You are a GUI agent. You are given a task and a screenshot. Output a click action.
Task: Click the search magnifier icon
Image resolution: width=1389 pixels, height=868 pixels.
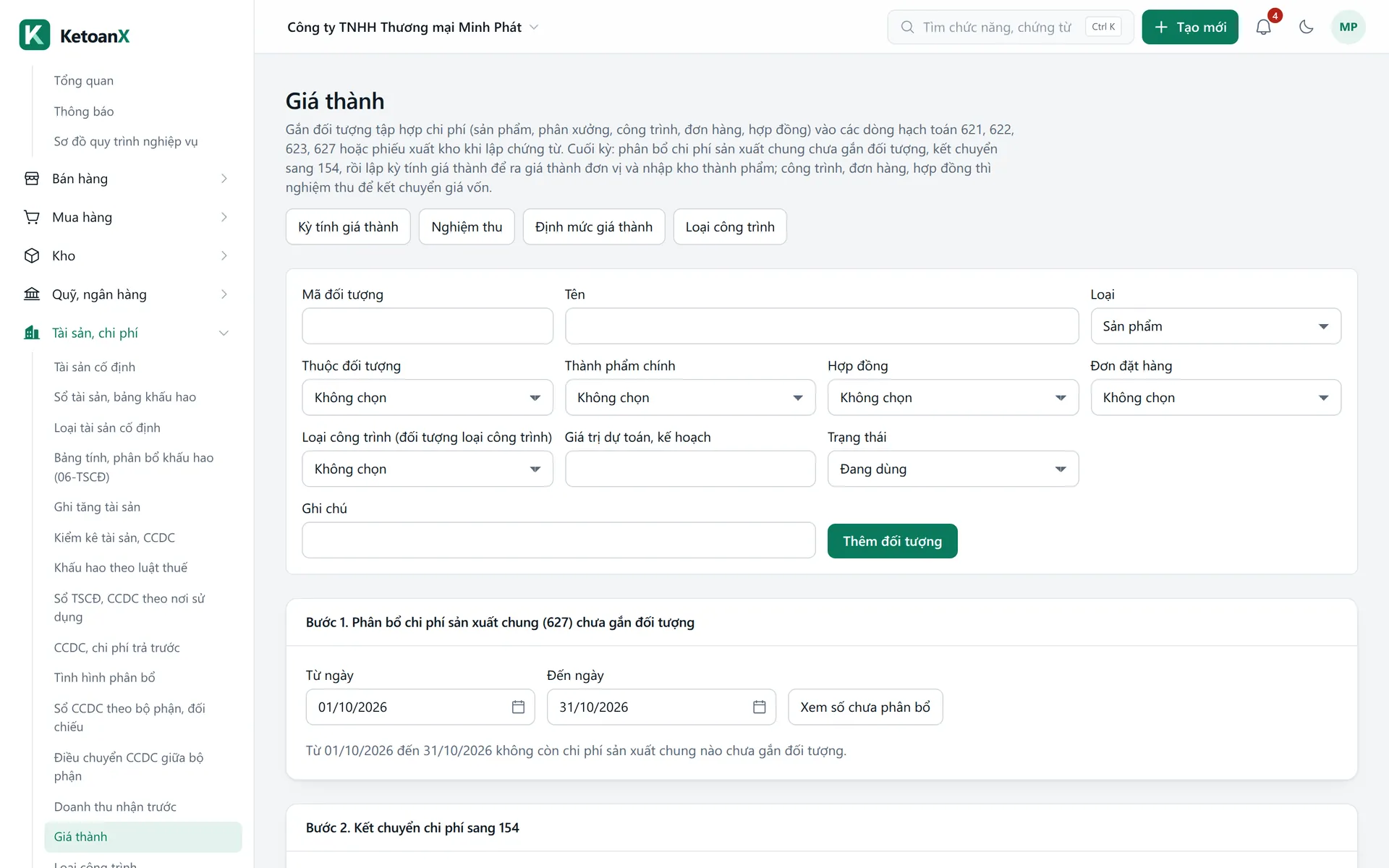click(907, 27)
